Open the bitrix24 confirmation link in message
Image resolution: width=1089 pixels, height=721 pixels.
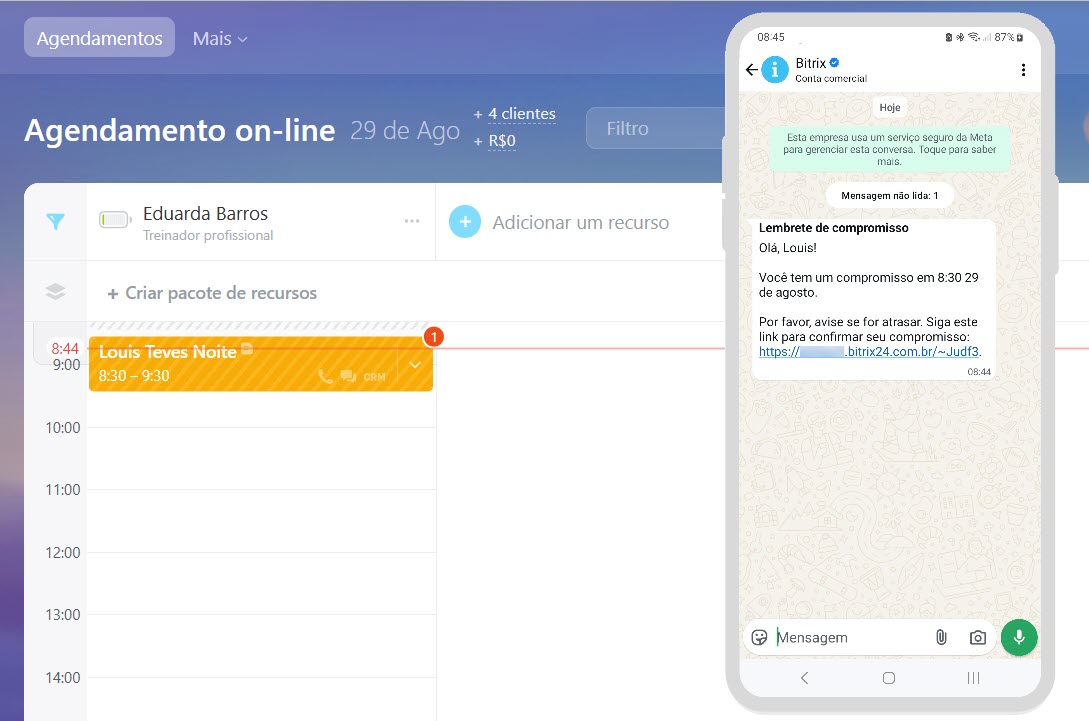(x=869, y=352)
